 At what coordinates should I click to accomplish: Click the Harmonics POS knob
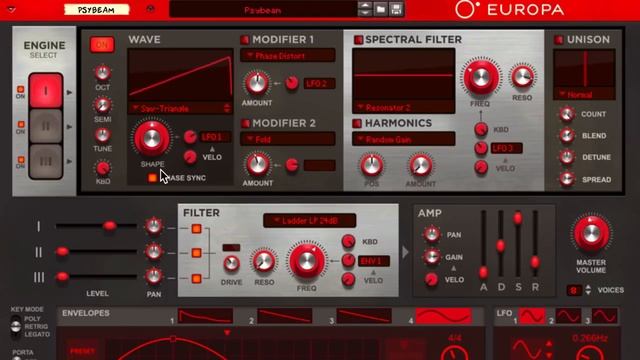coord(371,165)
